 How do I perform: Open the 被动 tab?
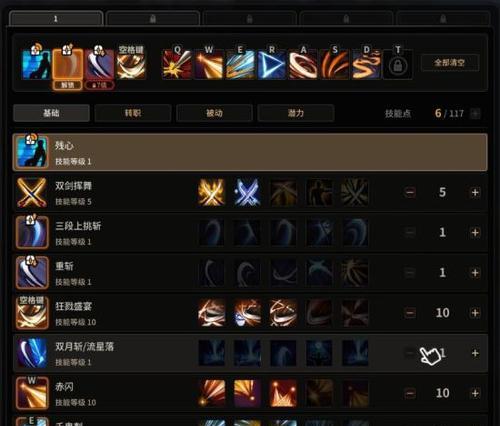214,113
